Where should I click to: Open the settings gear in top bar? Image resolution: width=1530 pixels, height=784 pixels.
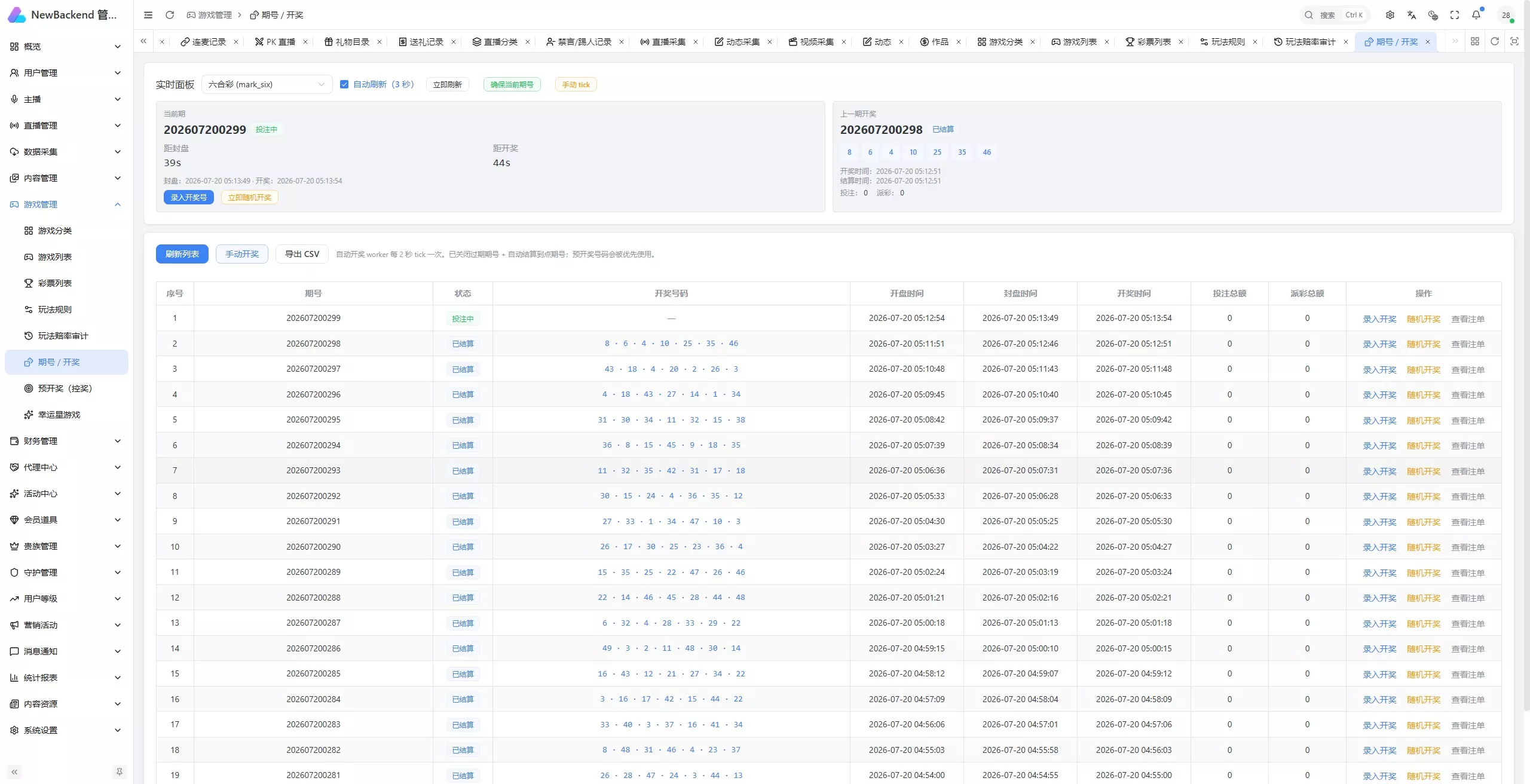(x=1390, y=15)
